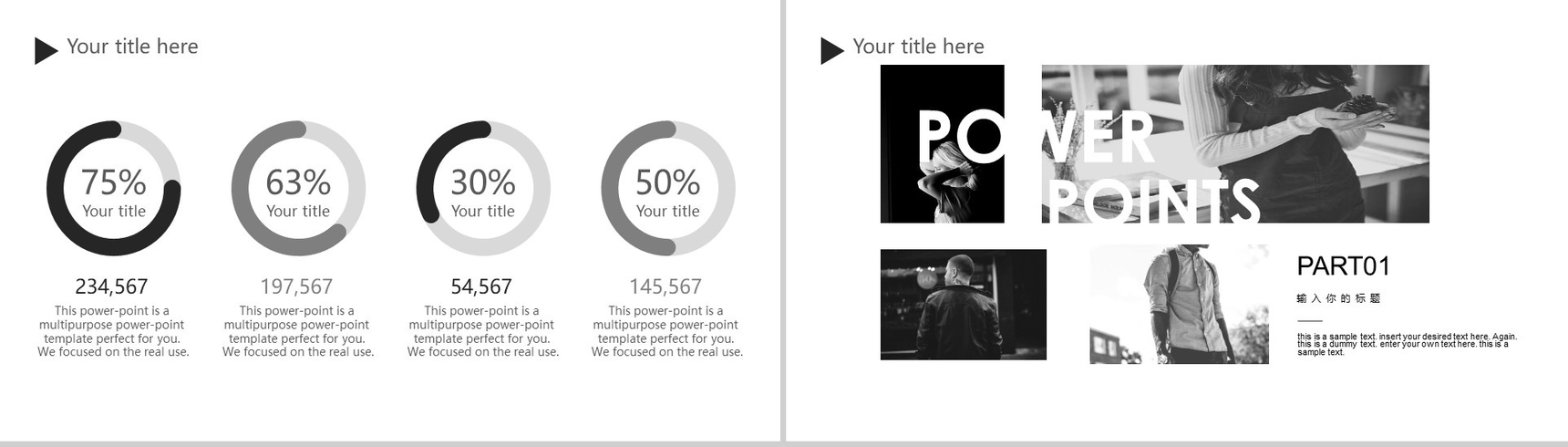The width and height of the screenshot is (1568, 447).
Task: Click the black portrait photo with PO letters
Action: click(943, 144)
